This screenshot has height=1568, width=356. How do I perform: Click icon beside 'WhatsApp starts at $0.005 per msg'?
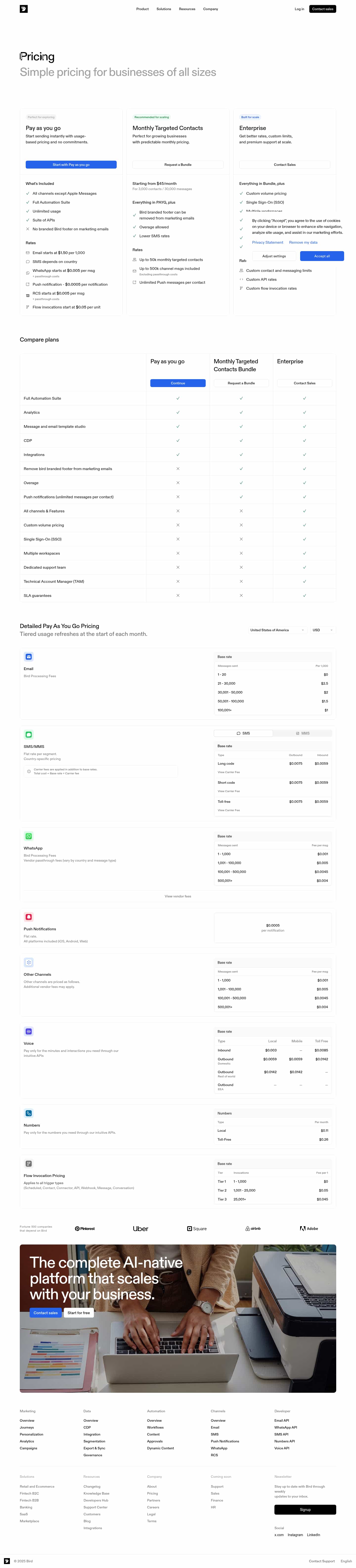[27, 272]
